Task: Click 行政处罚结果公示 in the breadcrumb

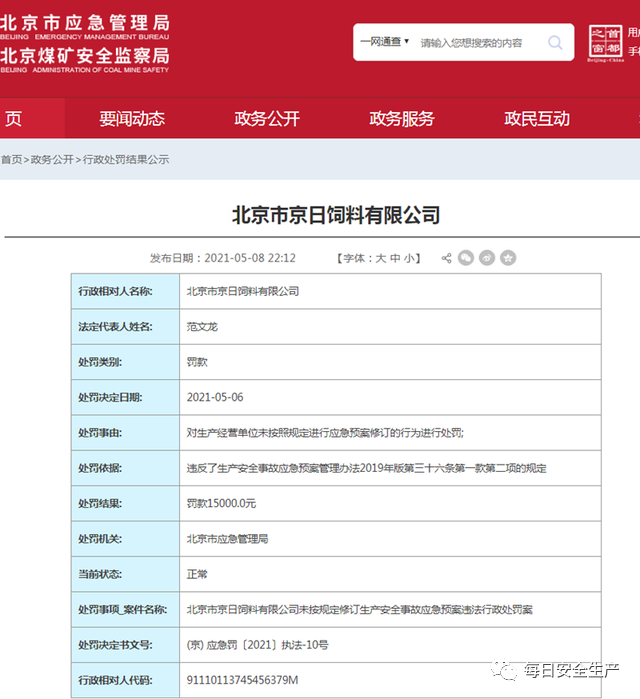Action: click(126, 160)
